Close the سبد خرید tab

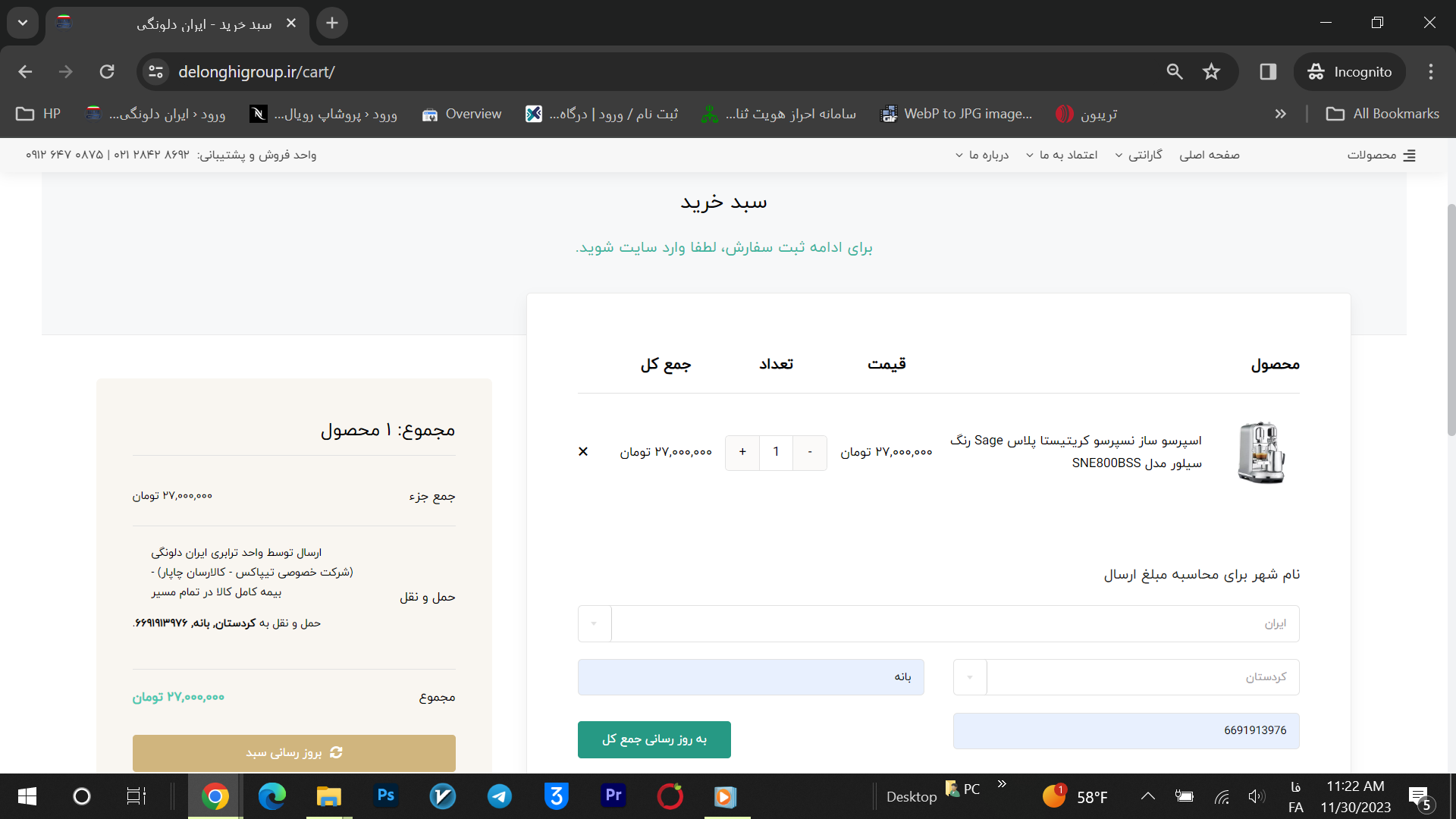[291, 24]
